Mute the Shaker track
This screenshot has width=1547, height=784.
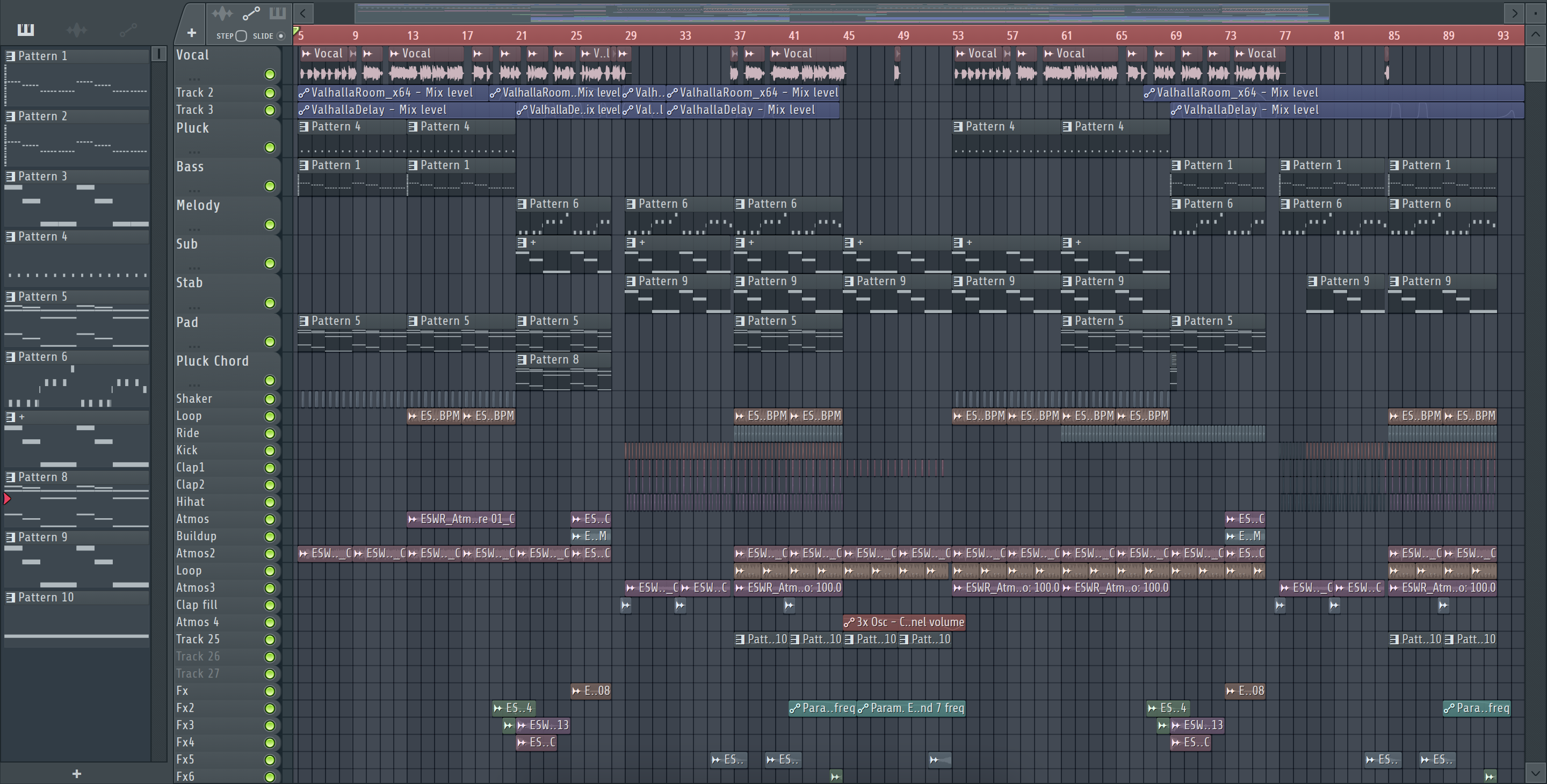(270, 399)
